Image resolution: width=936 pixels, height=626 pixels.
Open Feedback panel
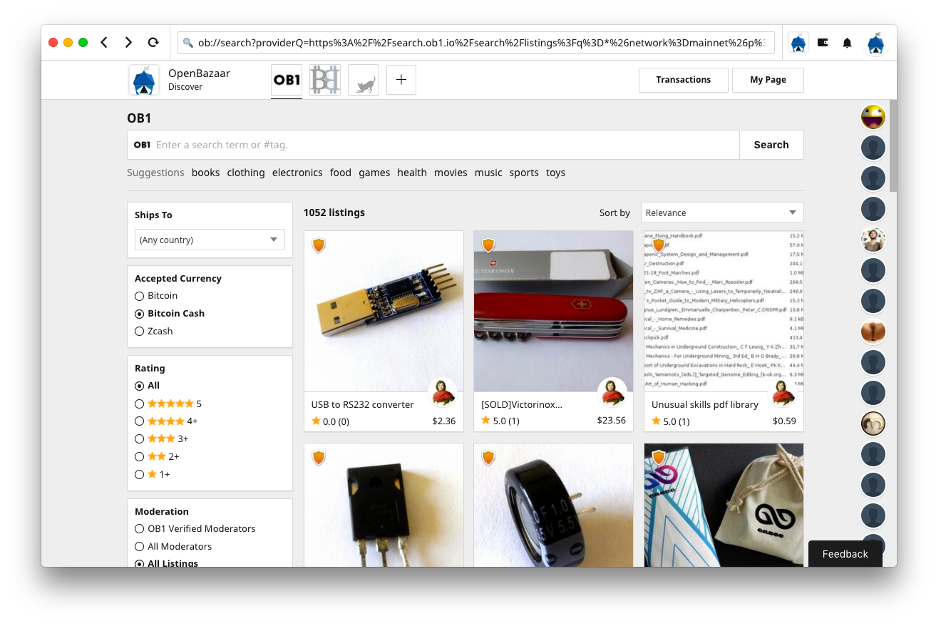coord(845,554)
